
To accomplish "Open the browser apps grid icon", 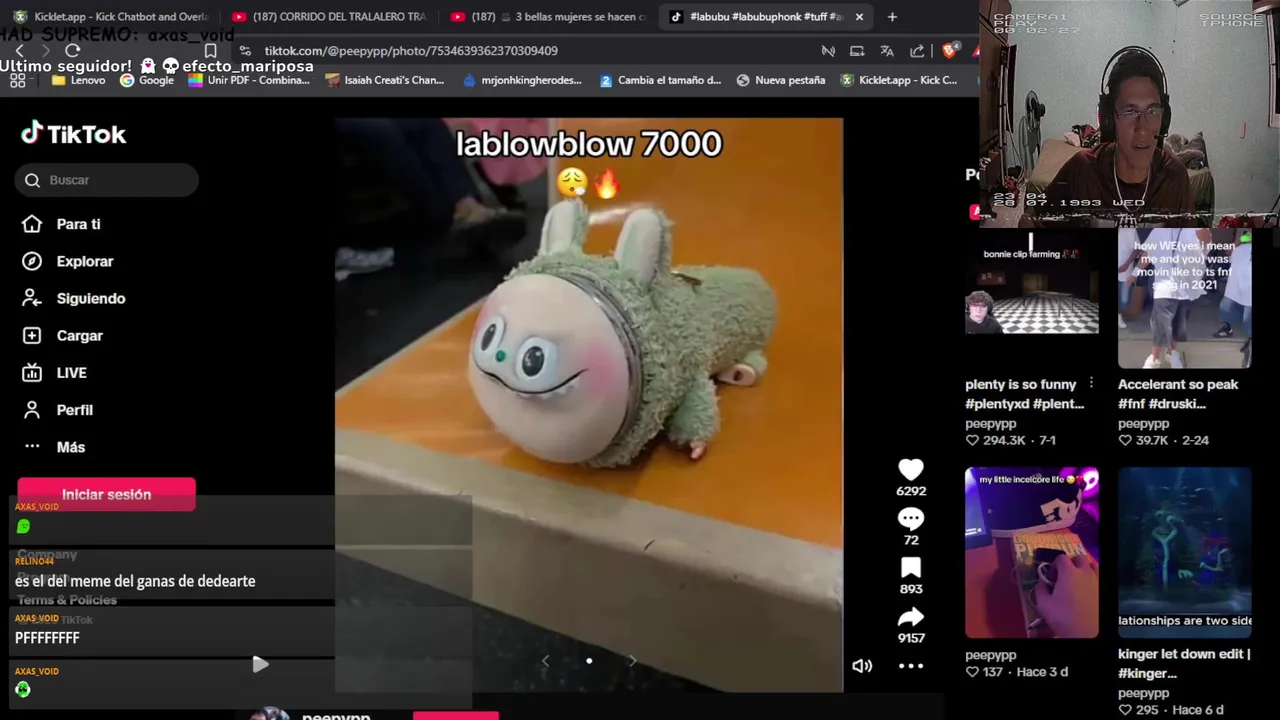I will (x=17, y=80).
